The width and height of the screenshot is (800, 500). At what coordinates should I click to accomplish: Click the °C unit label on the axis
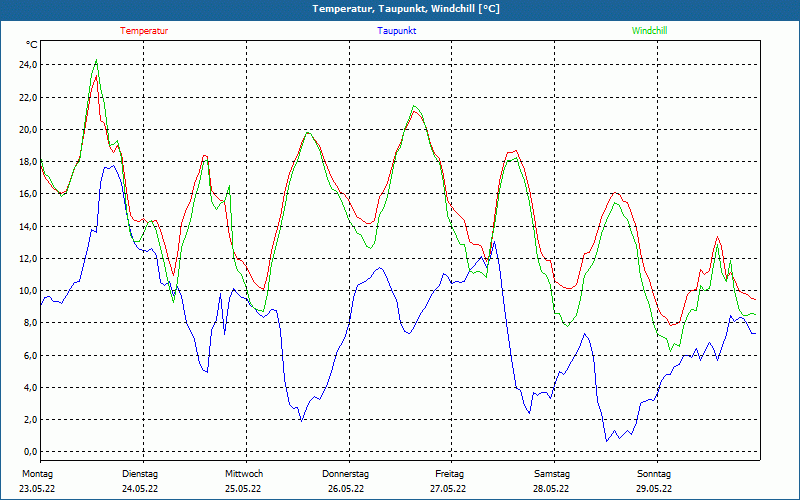point(32,45)
